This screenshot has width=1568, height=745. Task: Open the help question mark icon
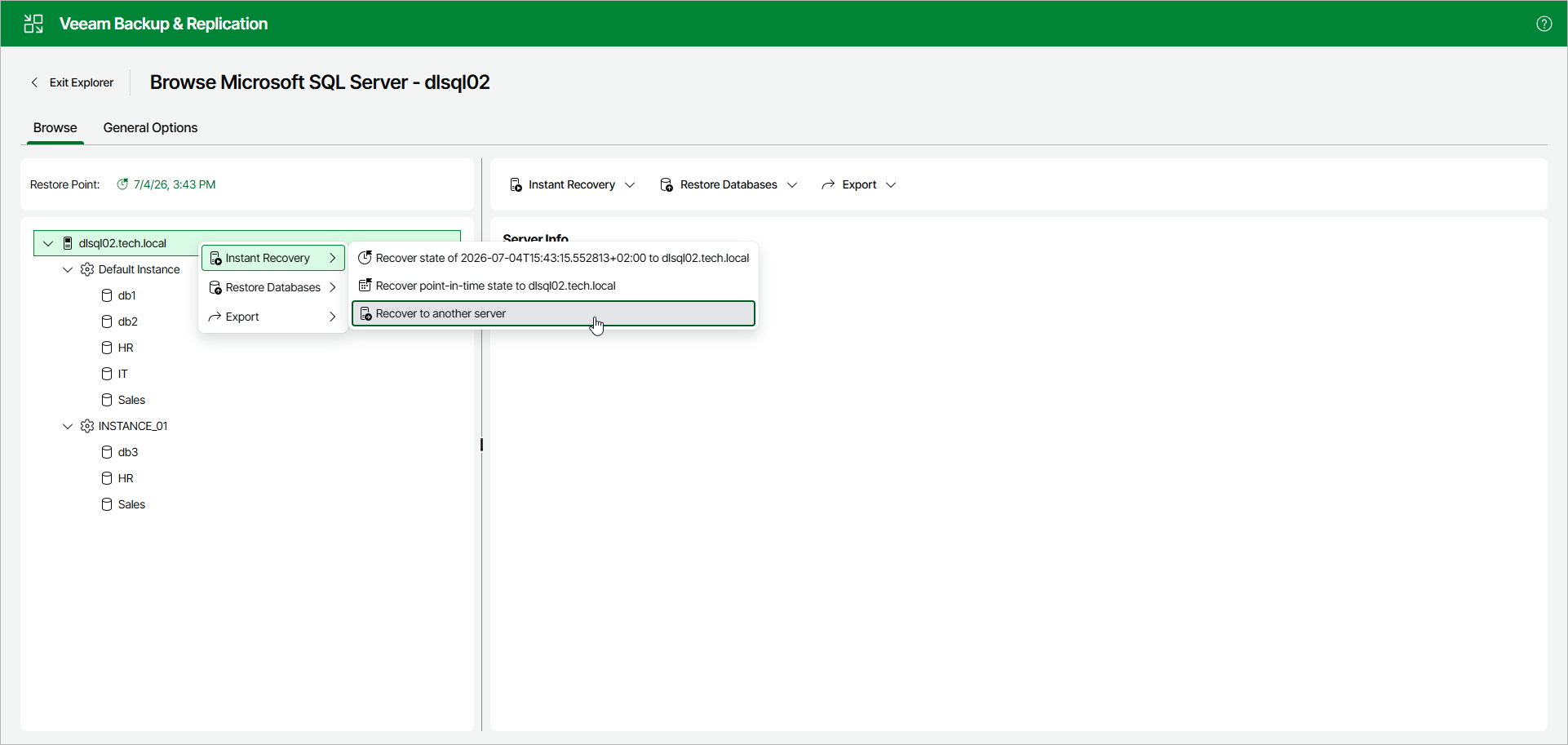tap(1544, 24)
